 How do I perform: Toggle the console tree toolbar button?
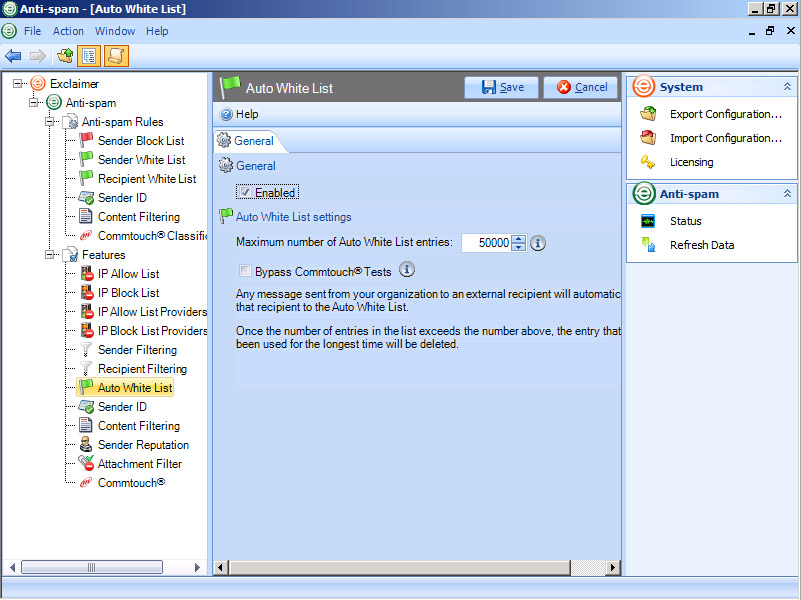89,56
